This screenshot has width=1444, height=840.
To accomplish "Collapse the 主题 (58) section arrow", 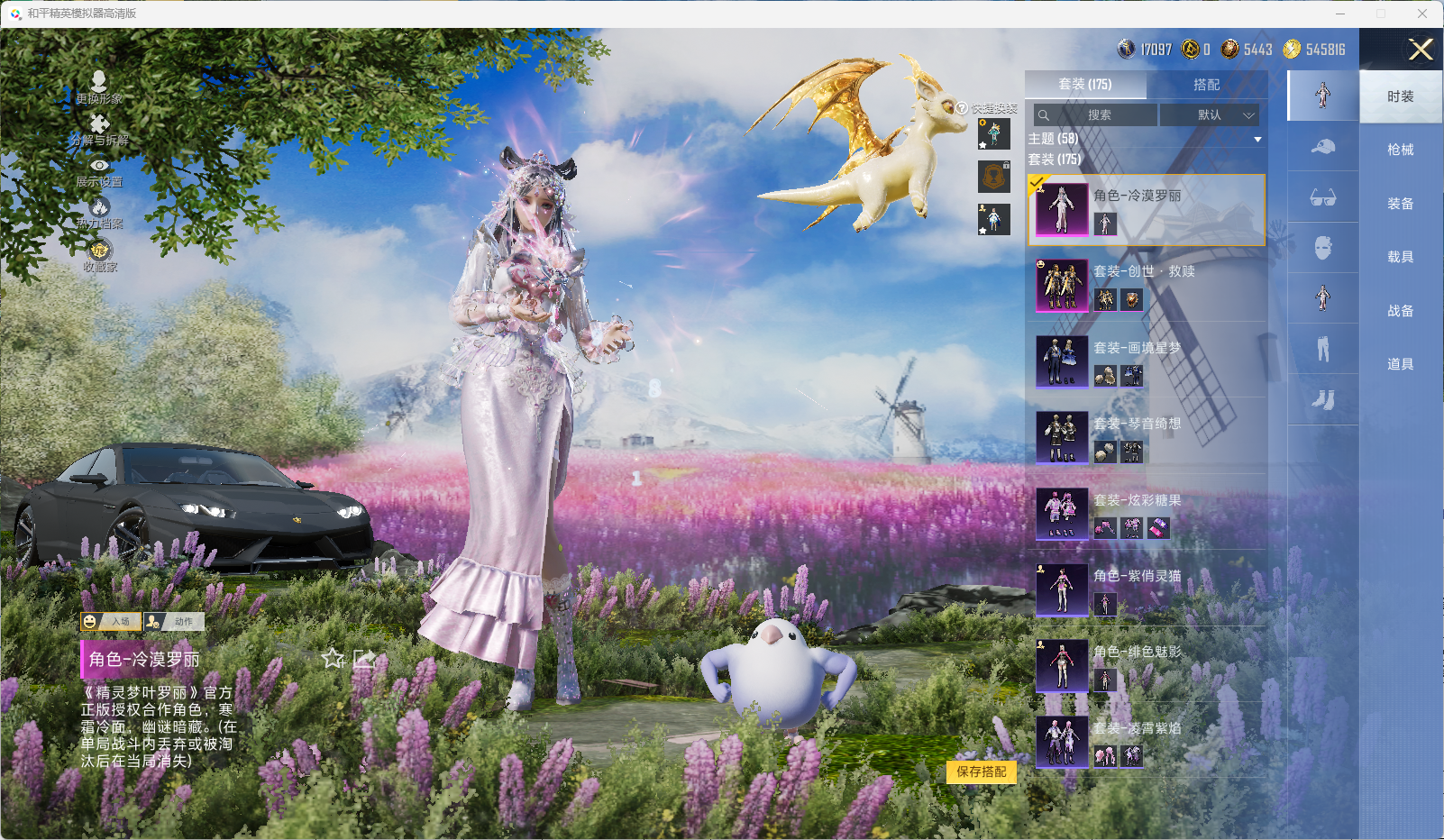I will click(x=1257, y=140).
